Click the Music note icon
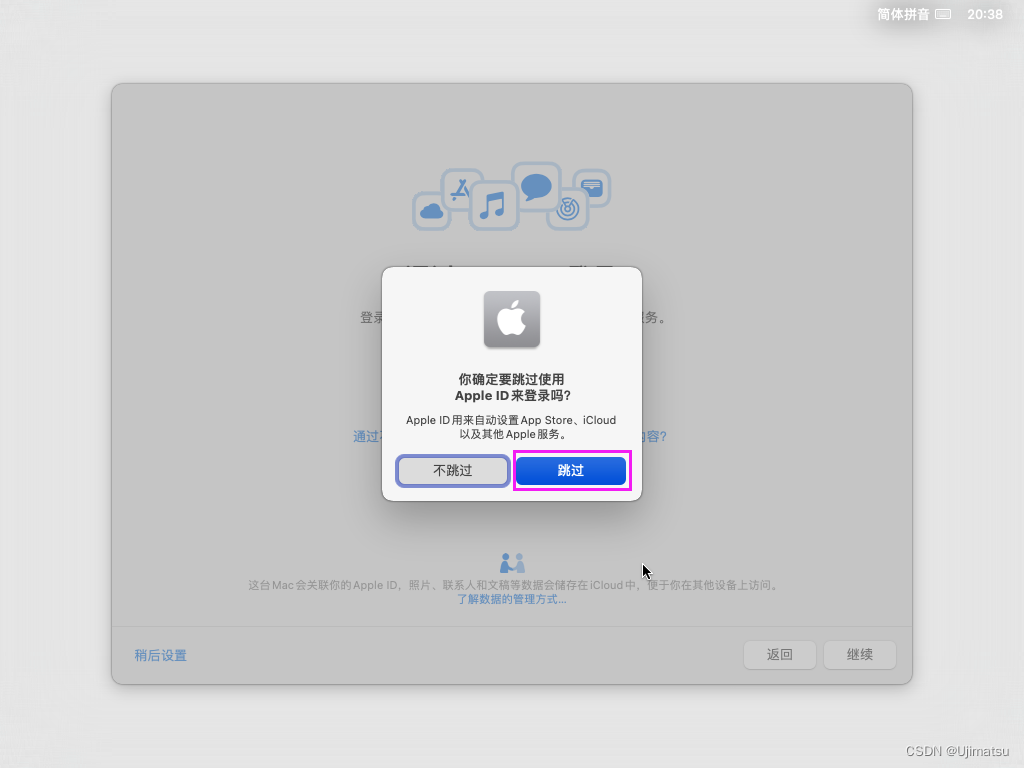Viewport: 1024px width, 768px height. (x=494, y=206)
